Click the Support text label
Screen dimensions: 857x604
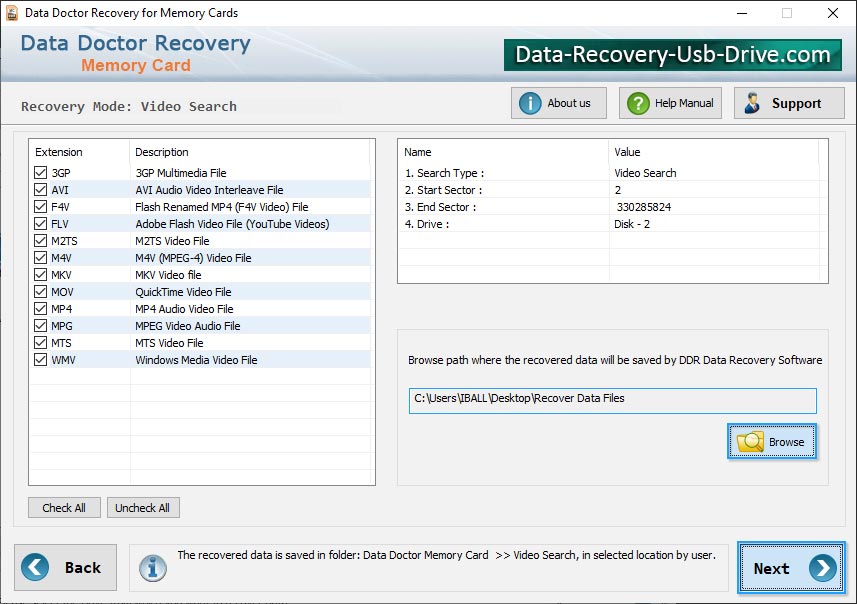coord(796,103)
